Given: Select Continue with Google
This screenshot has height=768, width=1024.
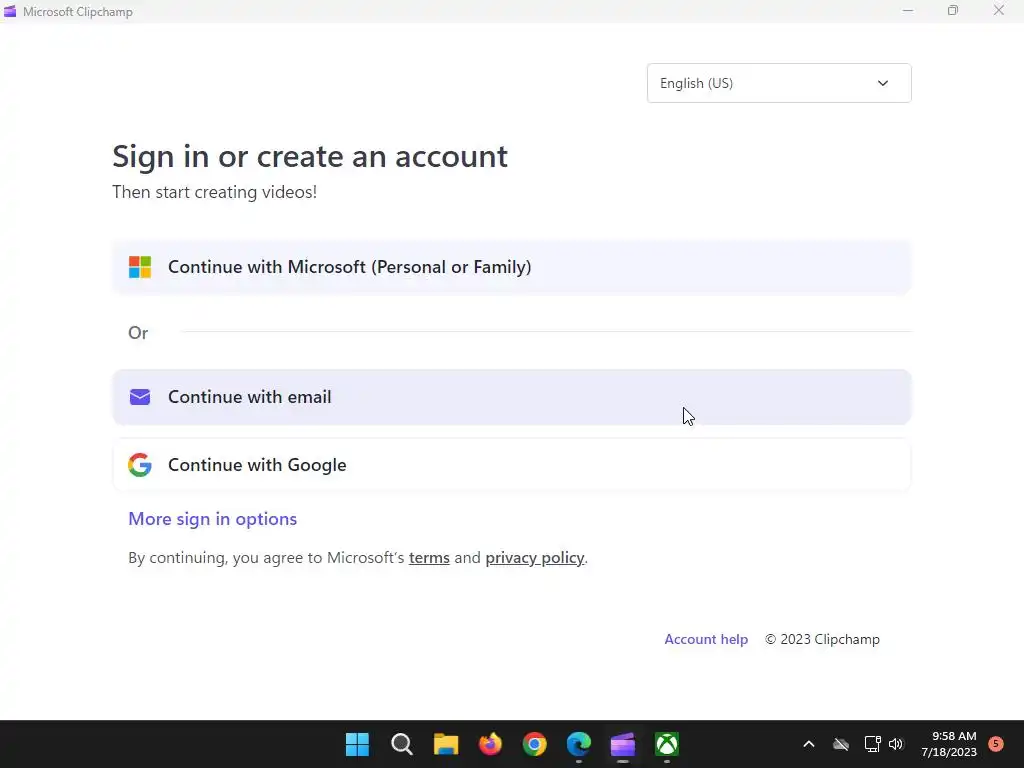Looking at the screenshot, I should coord(511,465).
